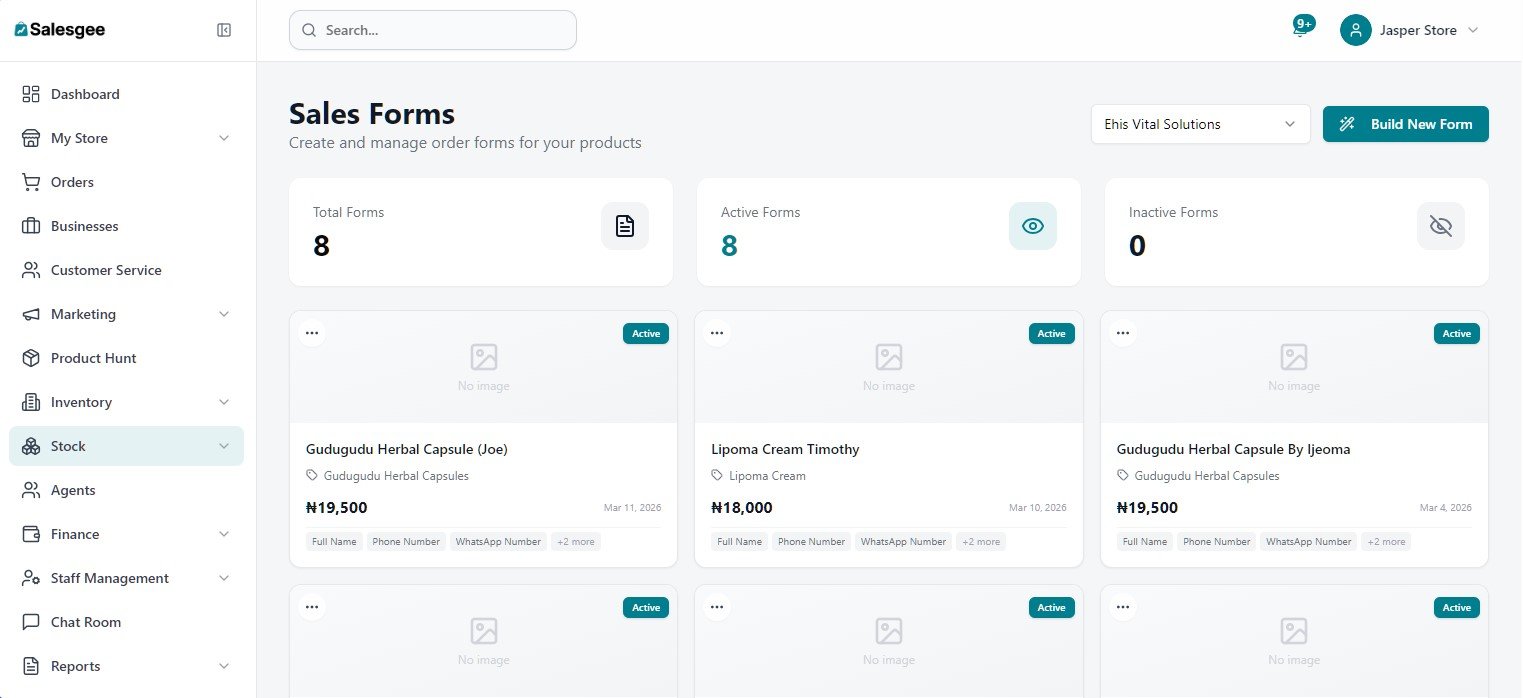Viewport: 1523px width, 698px height.
Task: Open options menu on Gudugudu By Ijeoma card
Action: 1123,333
